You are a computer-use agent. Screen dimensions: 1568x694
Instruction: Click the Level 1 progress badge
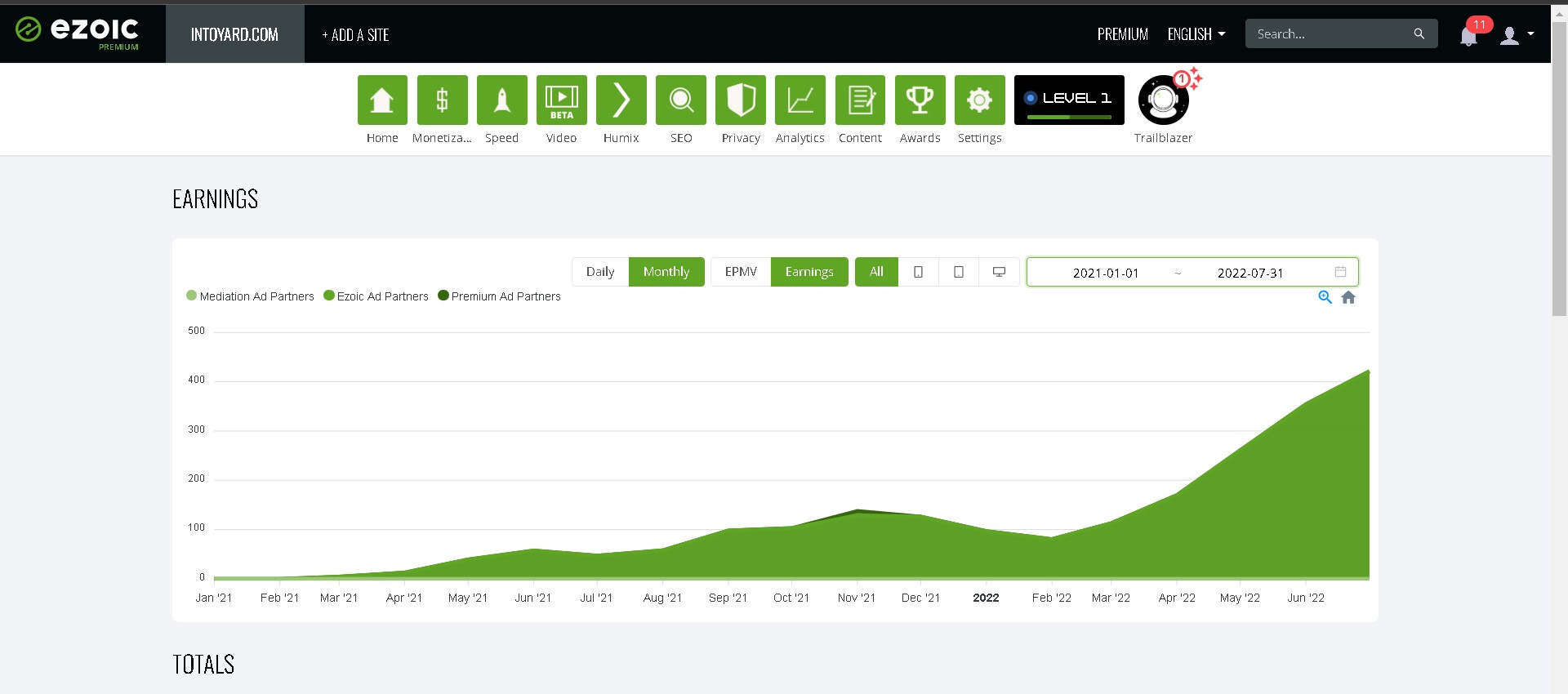click(x=1069, y=100)
